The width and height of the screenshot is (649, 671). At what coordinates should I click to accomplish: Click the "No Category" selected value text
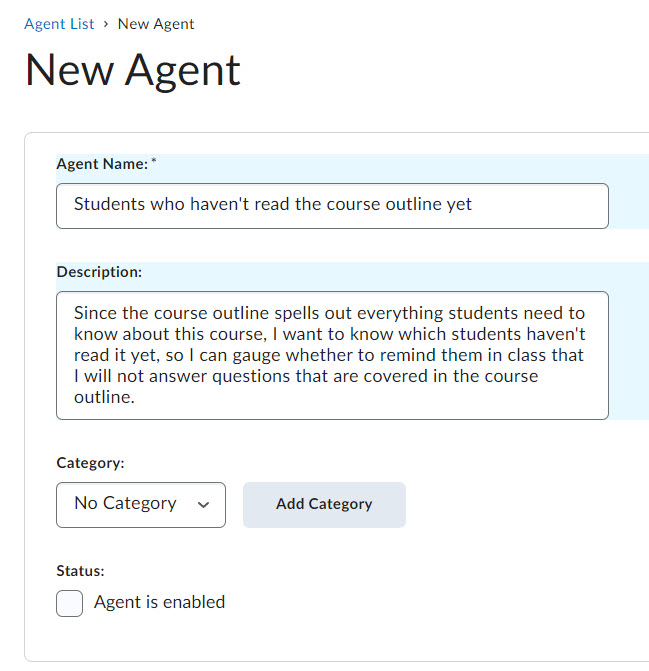(125, 504)
